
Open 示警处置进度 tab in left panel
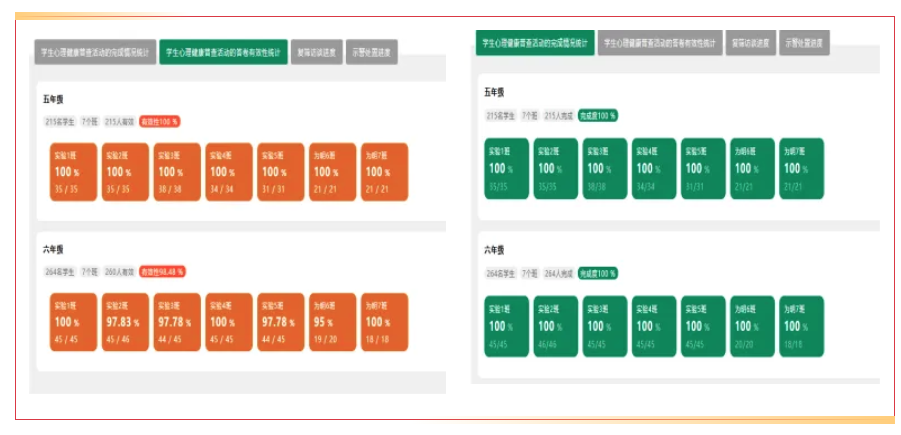[x=372, y=52]
